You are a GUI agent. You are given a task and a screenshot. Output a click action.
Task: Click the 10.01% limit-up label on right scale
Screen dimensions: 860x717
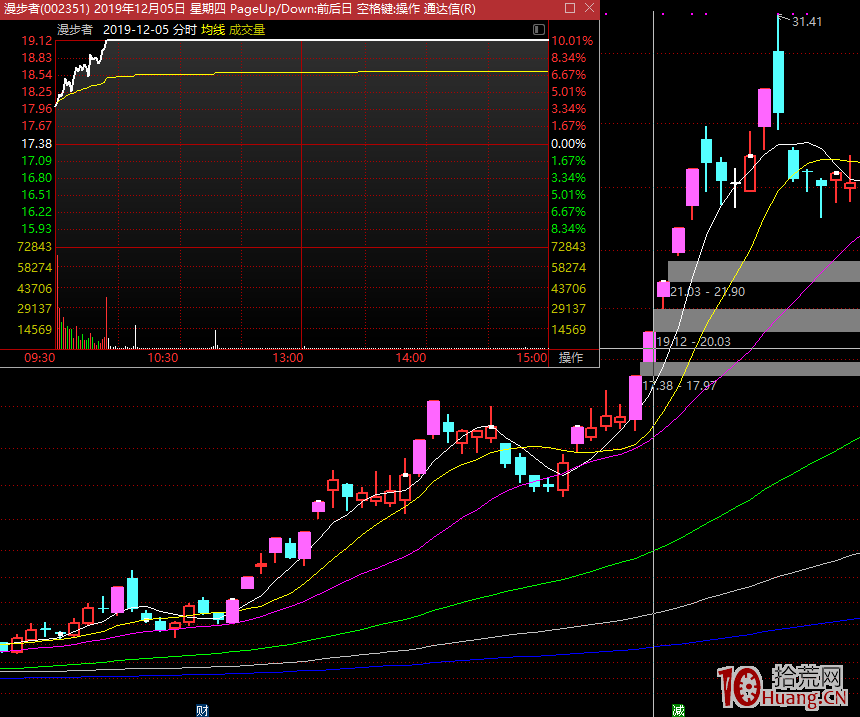[572, 41]
